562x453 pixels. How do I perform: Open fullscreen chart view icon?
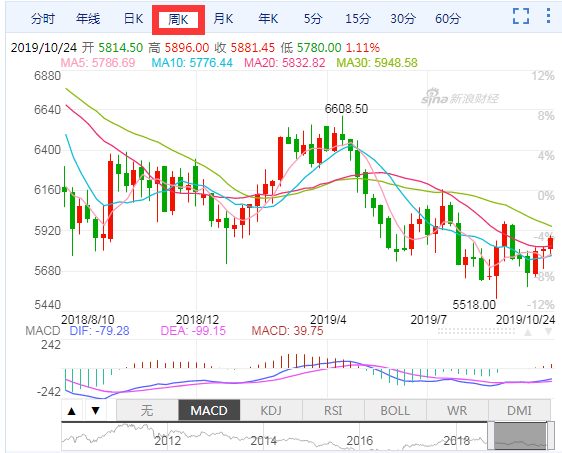[521, 16]
